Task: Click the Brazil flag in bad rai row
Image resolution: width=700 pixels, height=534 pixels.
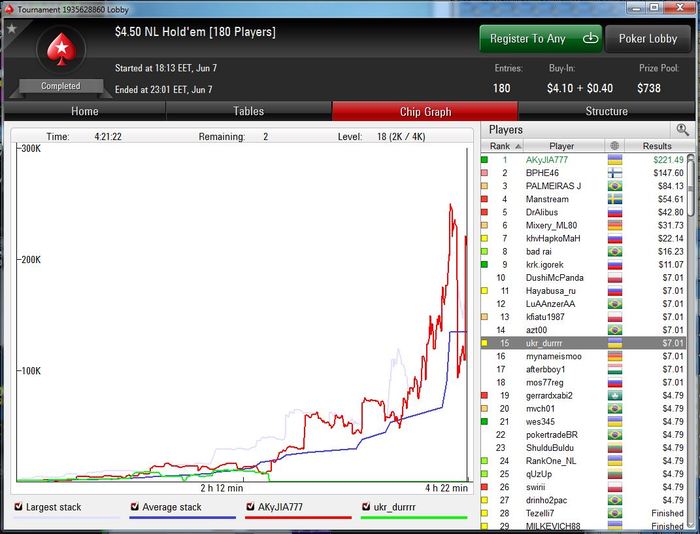Action: [x=615, y=251]
